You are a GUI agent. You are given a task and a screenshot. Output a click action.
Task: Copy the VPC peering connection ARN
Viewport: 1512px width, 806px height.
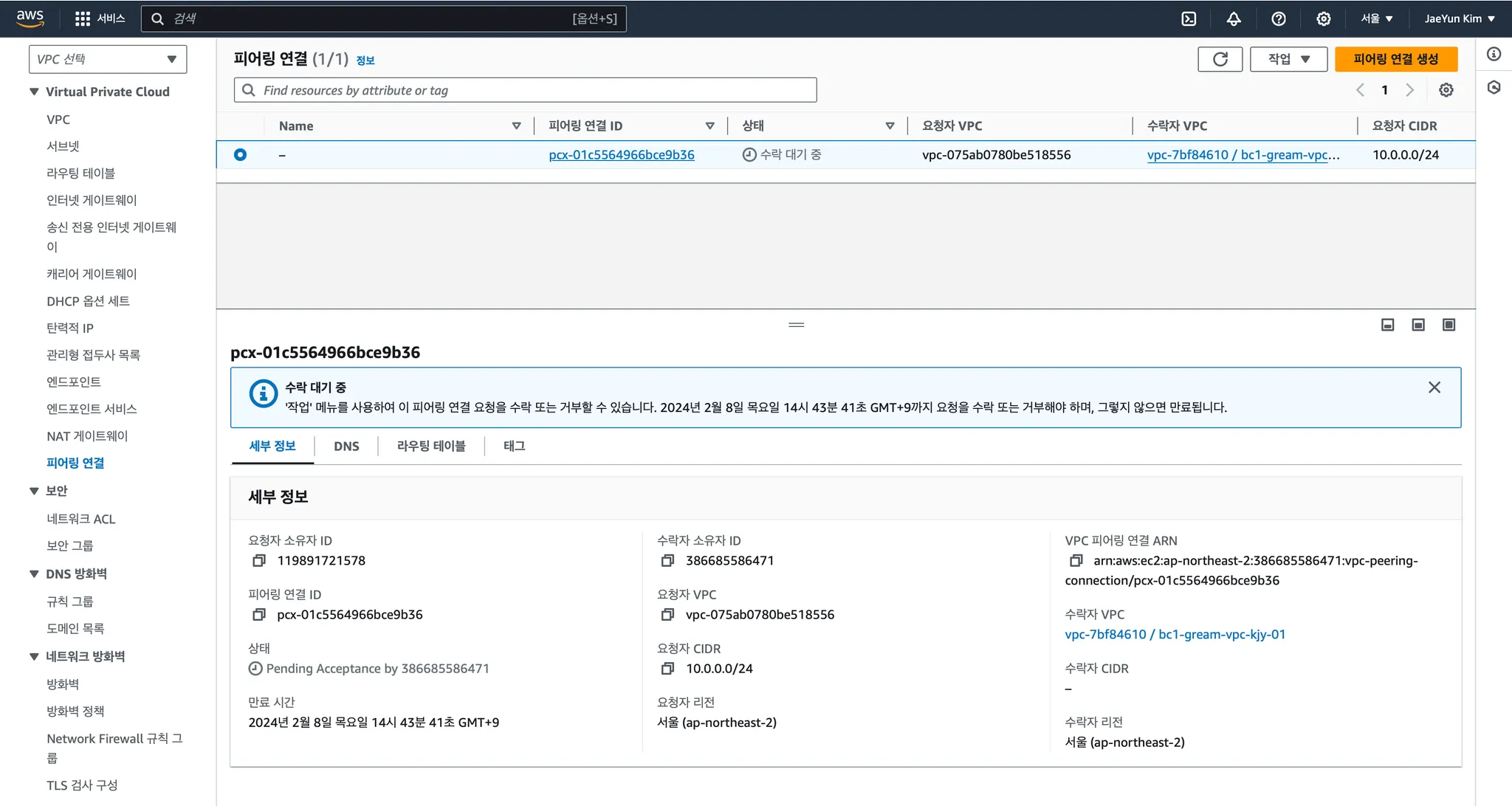[1076, 561]
